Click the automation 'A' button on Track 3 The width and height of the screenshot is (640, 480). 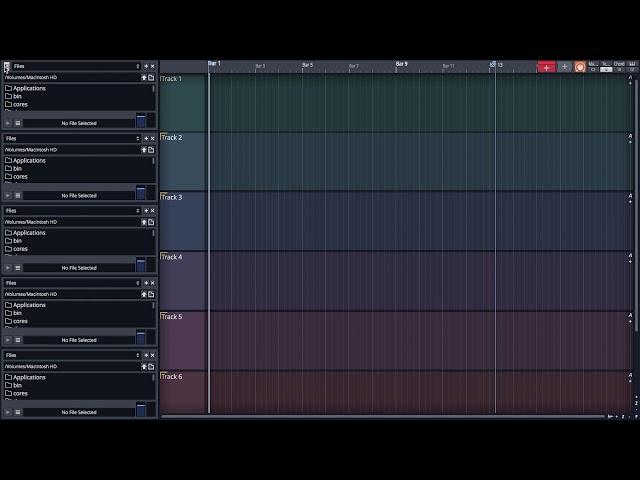click(x=630, y=196)
